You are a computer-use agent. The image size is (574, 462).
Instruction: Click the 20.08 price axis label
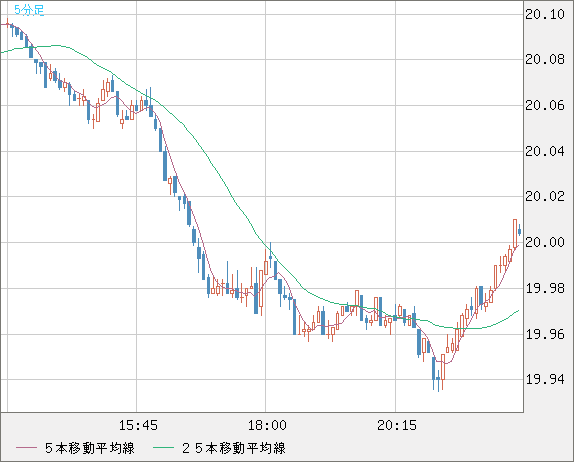point(545,59)
